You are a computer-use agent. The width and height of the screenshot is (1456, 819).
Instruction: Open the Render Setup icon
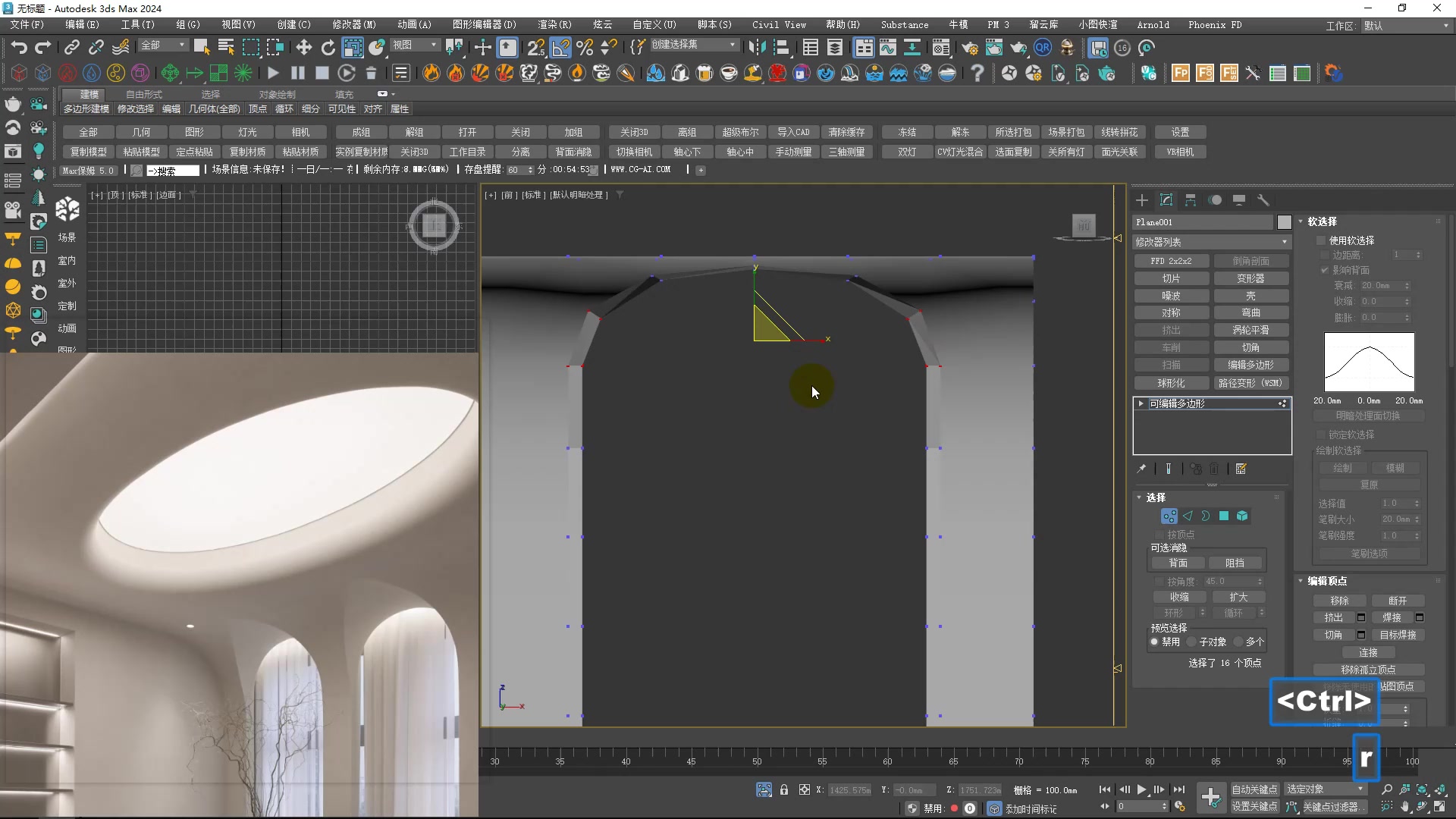click(x=970, y=47)
